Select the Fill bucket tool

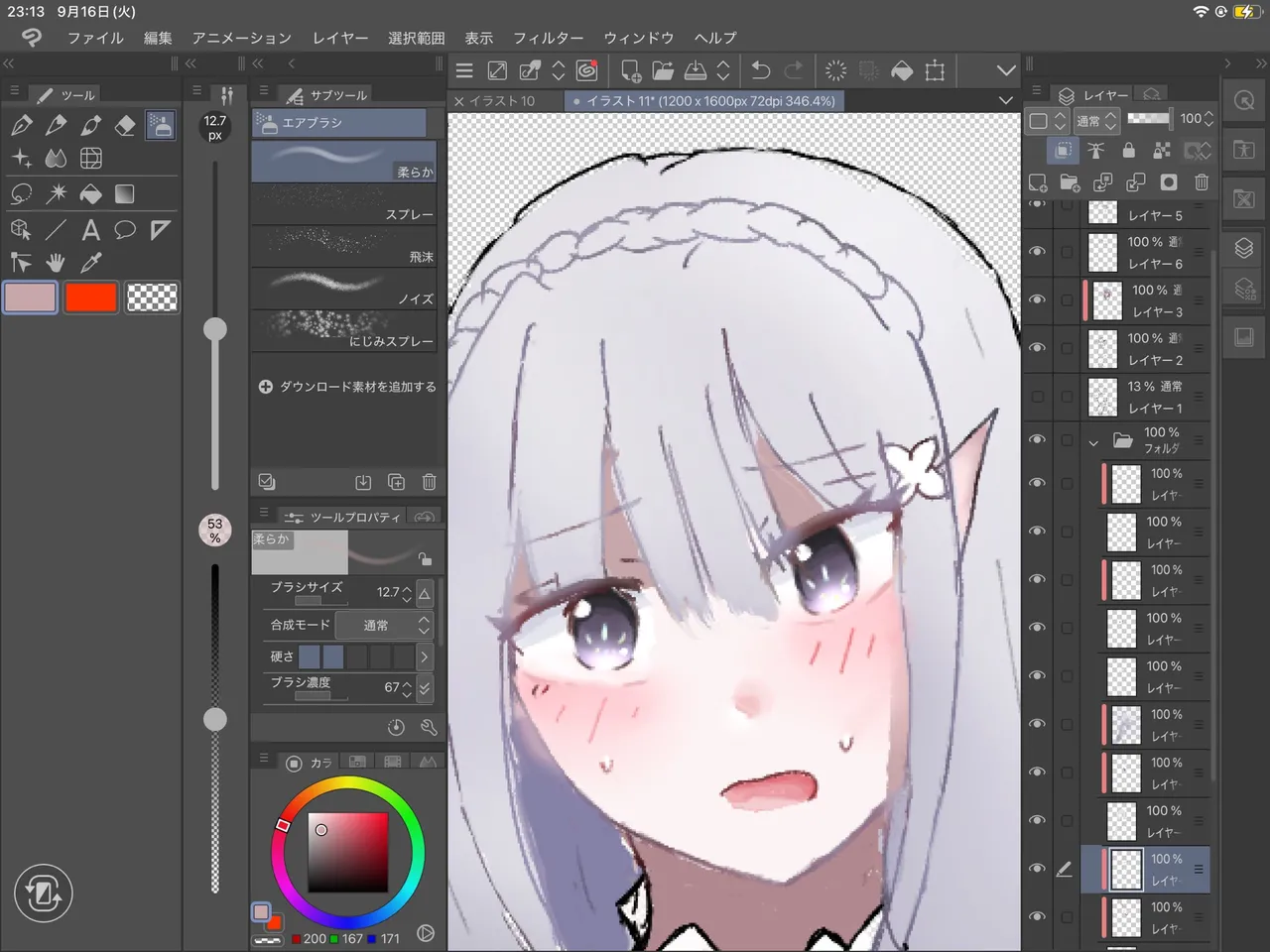[x=90, y=194]
